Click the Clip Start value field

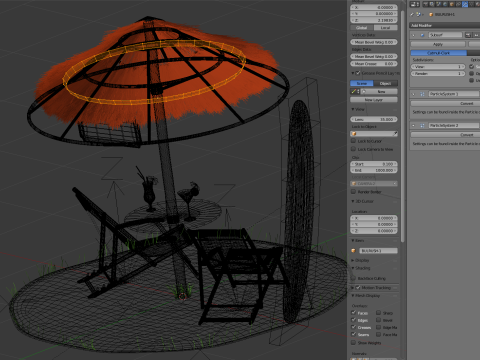click(x=374, y=164)
